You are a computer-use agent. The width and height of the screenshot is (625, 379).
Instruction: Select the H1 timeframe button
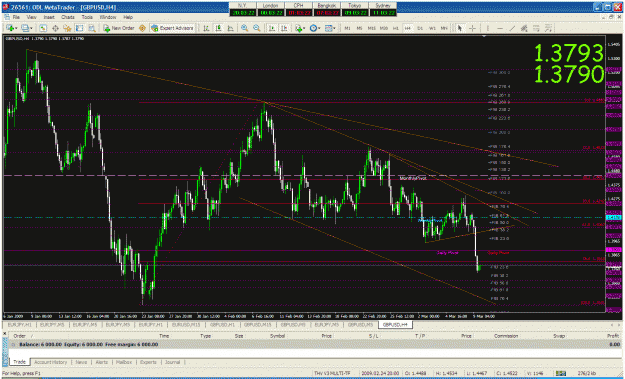(x=395, y=28)
